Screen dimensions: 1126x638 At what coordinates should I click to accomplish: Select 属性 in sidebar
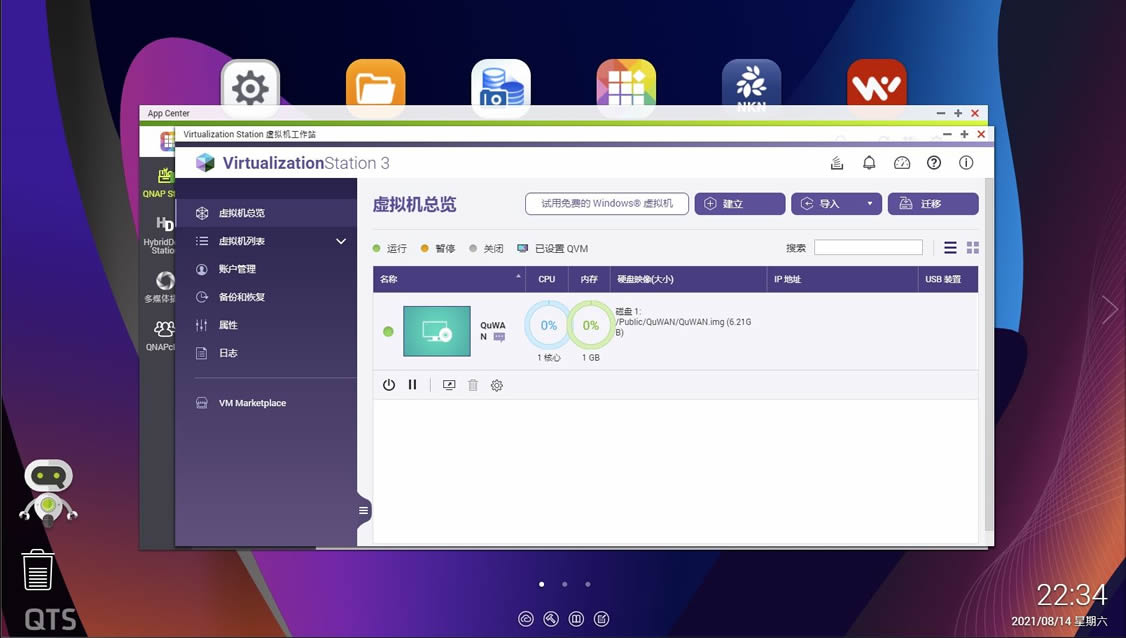[x=266, y=325]
